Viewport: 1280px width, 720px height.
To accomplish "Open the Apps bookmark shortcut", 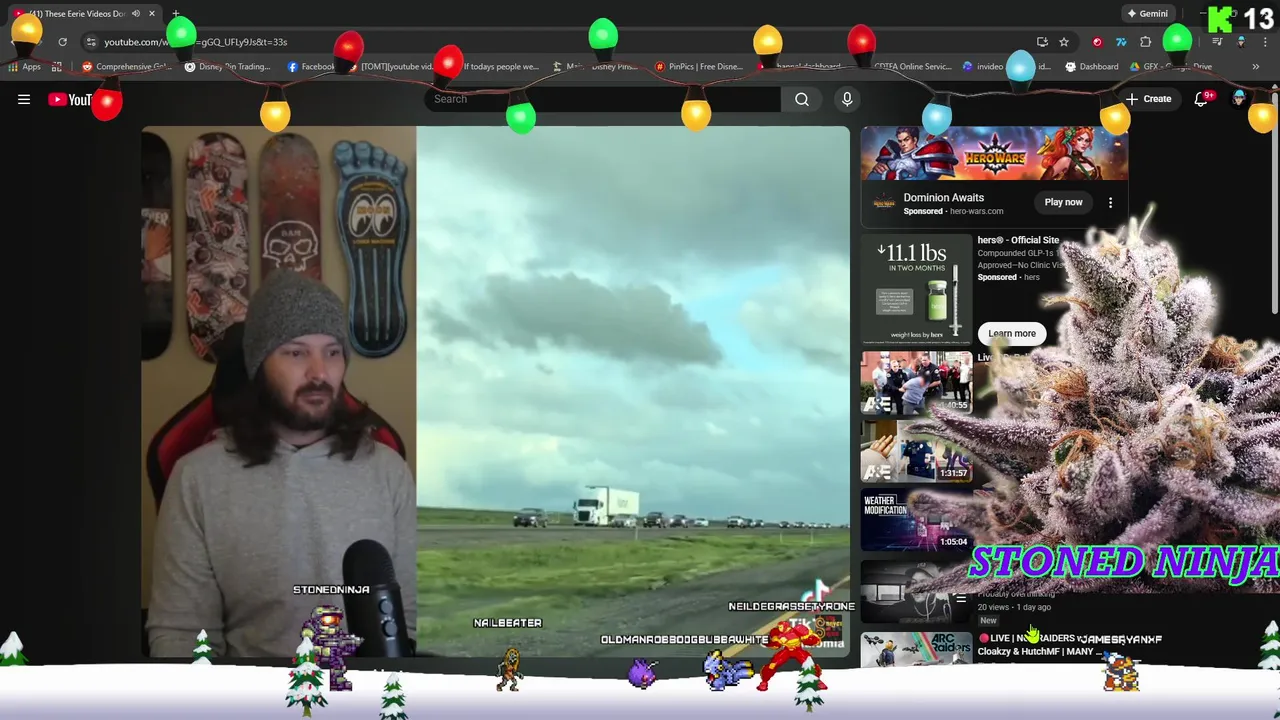I will pos(25,67).
